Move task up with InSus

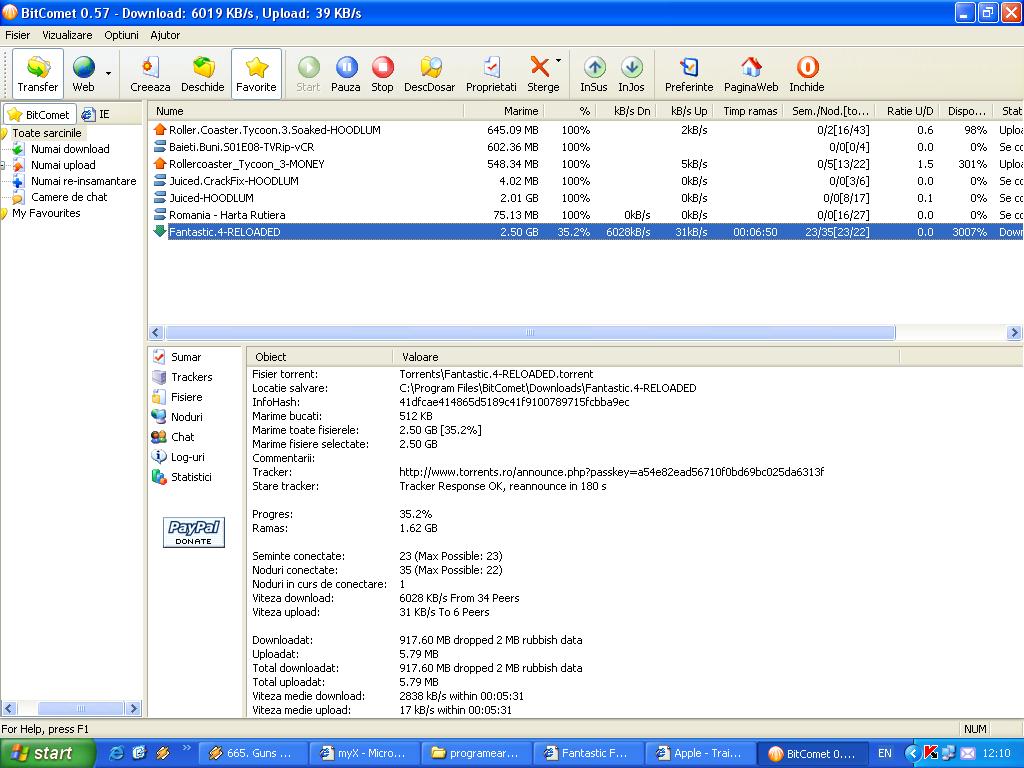(594, 74)
